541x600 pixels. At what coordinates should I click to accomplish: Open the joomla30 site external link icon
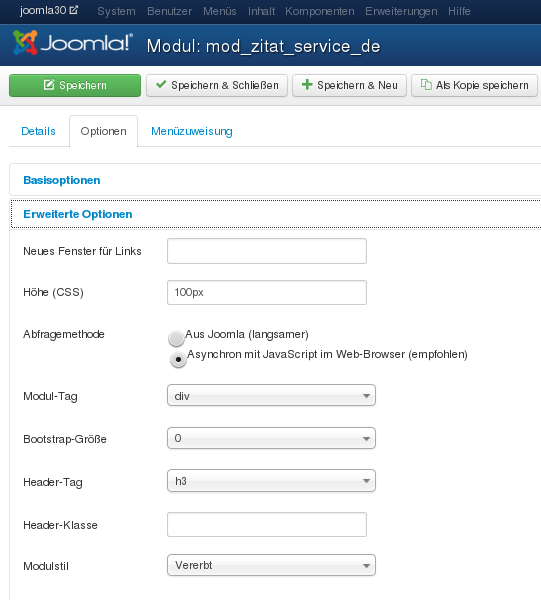click(x=74, y=10)
